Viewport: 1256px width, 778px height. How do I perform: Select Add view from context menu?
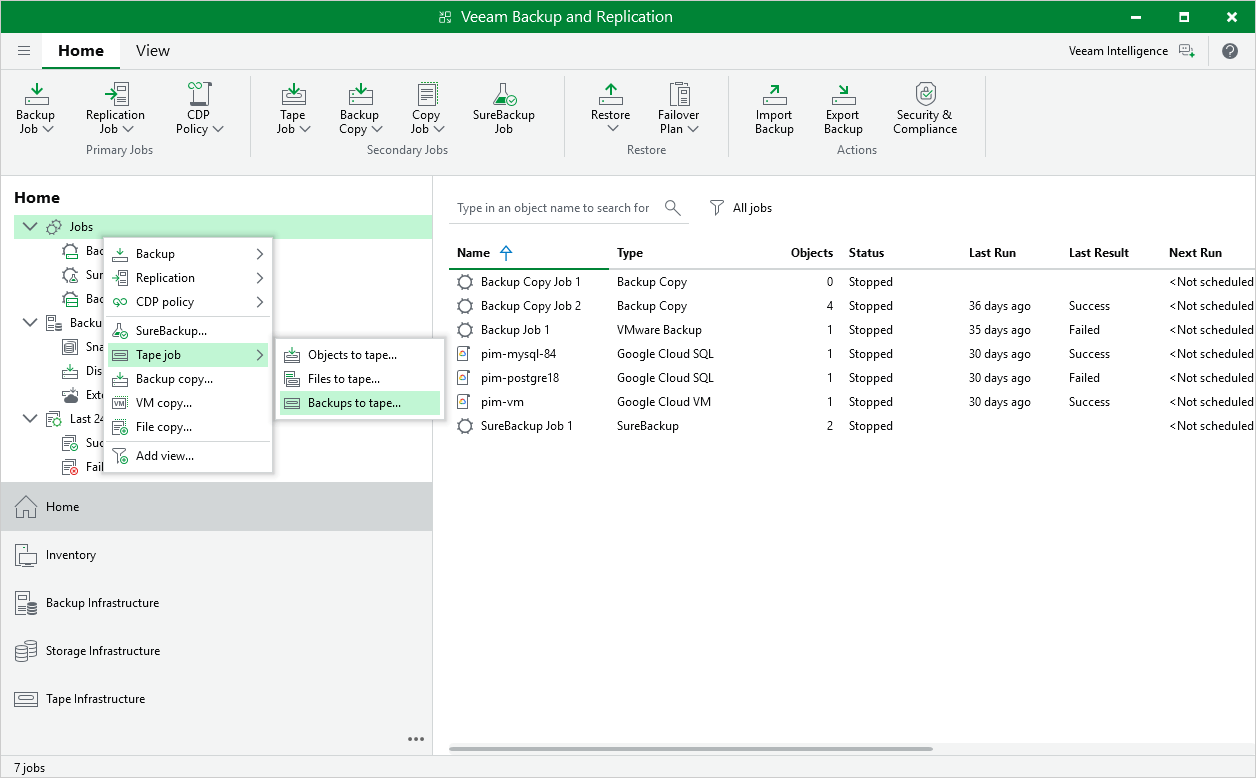click(163, 455)
